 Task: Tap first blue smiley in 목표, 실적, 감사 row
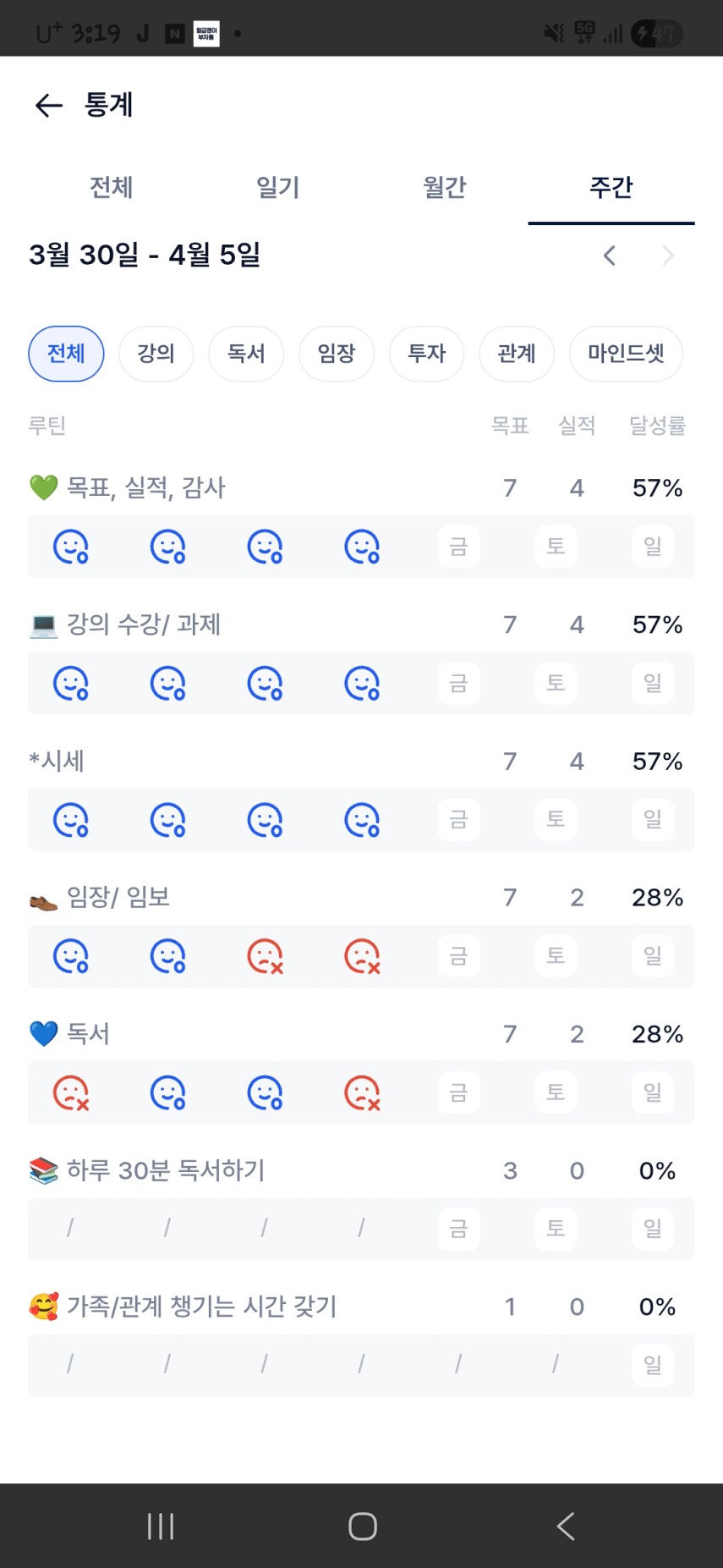tap(71, 547)
